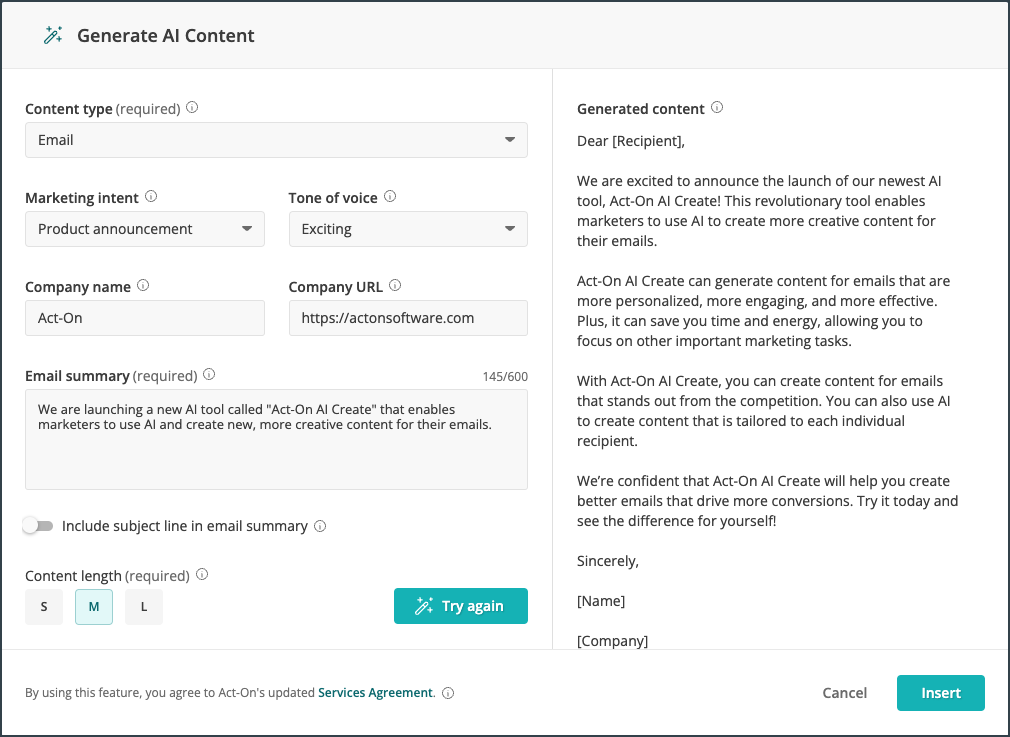Open the Tone of voice dropdown
This screenshot has width=1010, height=737.
(x=408, y=229)
